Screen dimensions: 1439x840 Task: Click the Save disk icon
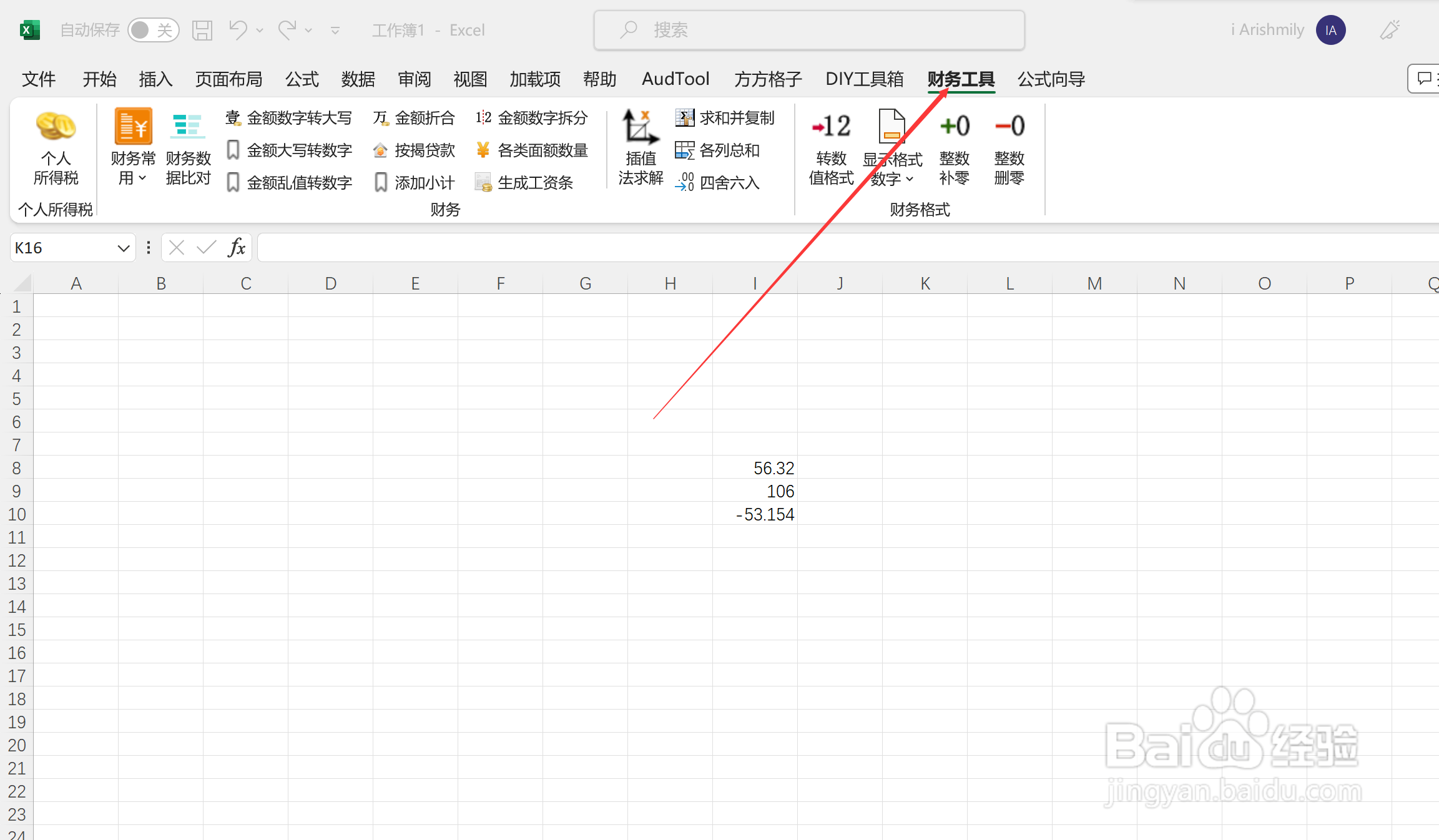(x=202, y=30)
